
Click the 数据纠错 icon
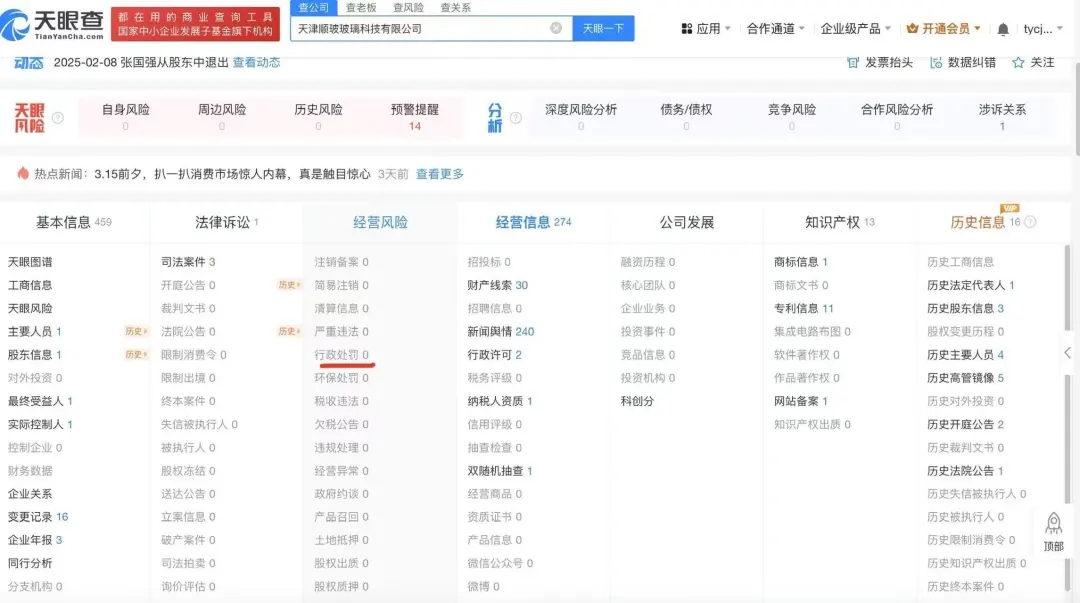click(936, 63)
